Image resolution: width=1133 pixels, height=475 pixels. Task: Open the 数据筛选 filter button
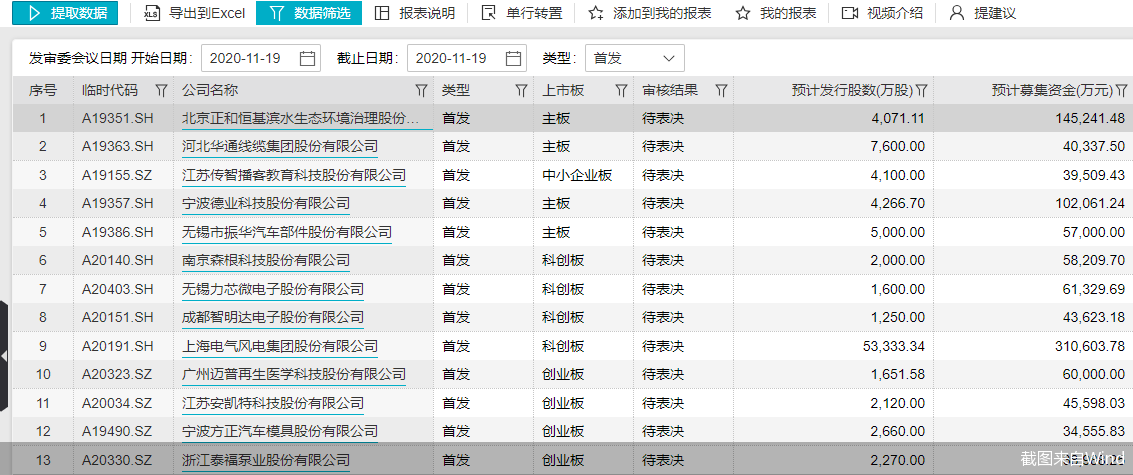(309, 13)
